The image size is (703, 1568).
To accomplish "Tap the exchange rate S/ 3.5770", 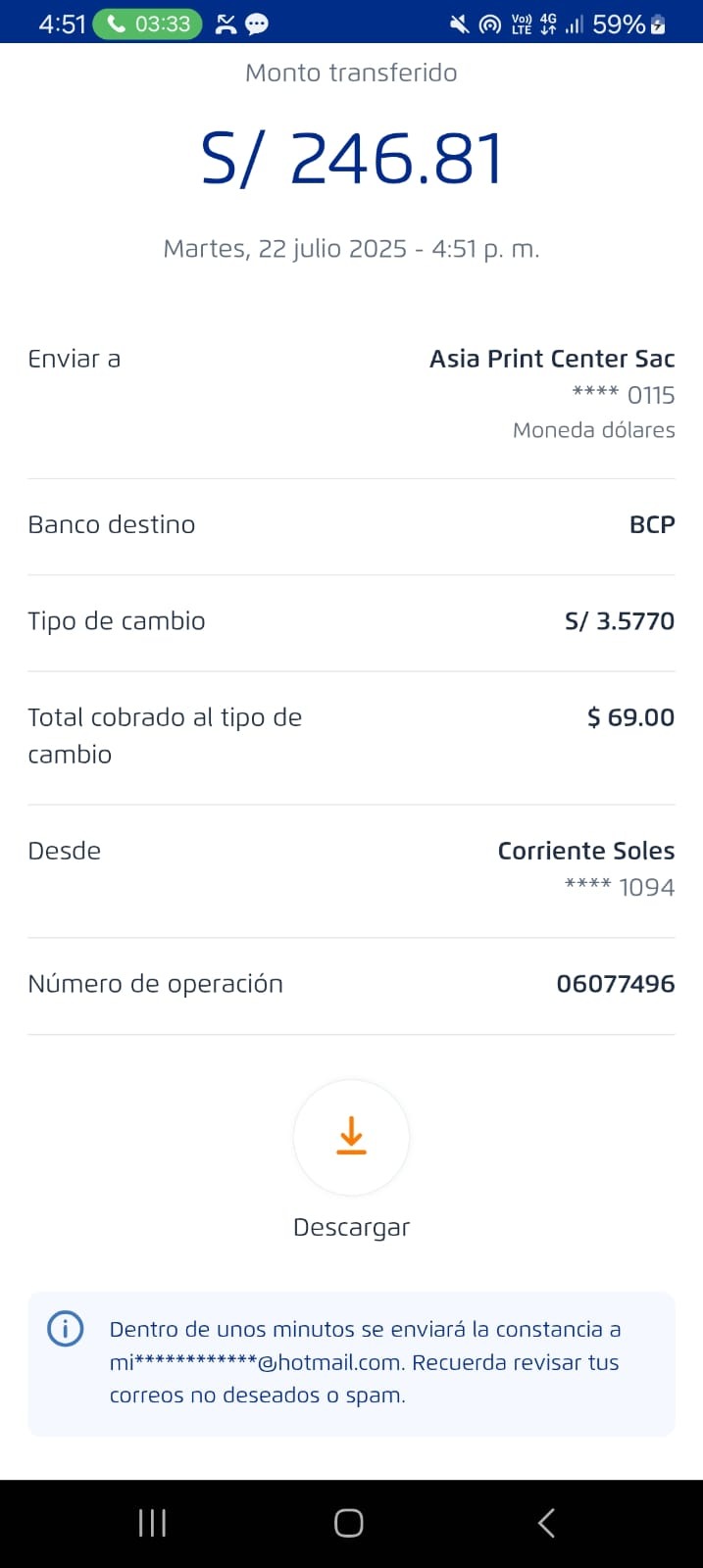I will (x=619, y=621).
